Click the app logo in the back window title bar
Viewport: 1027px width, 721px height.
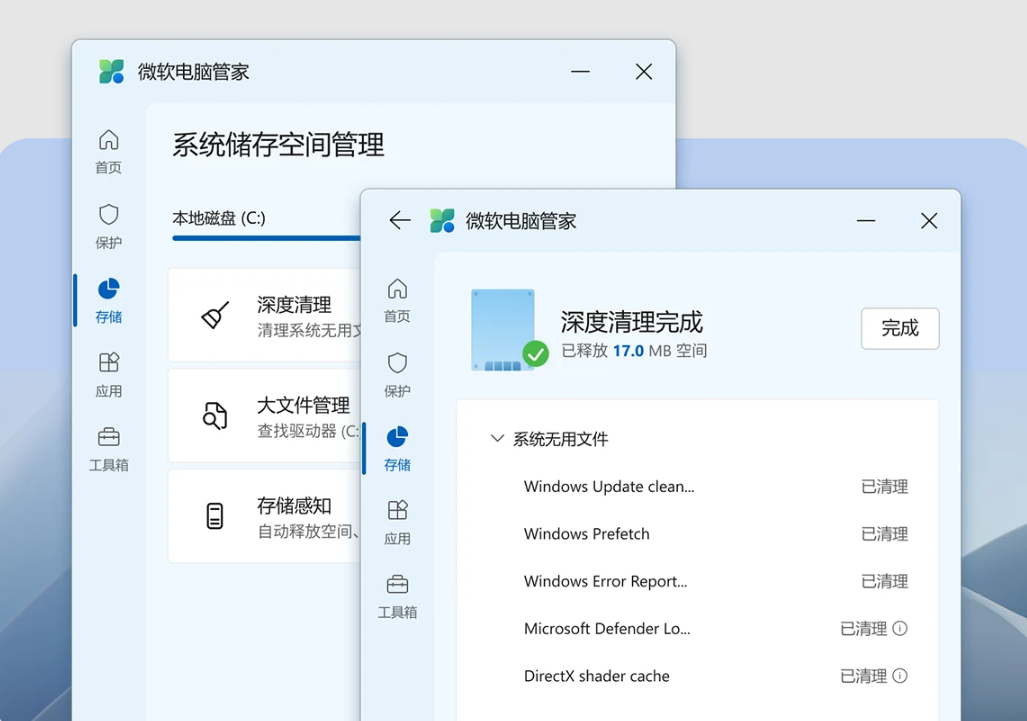pyautogui.click(x=111, y=71)
